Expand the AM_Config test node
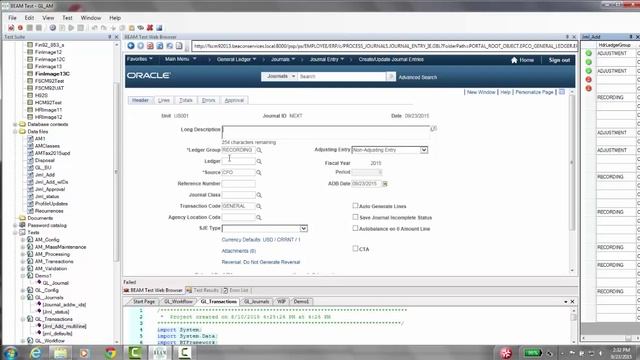This screenshot has width=640, height=360. (x=23, y=240)
